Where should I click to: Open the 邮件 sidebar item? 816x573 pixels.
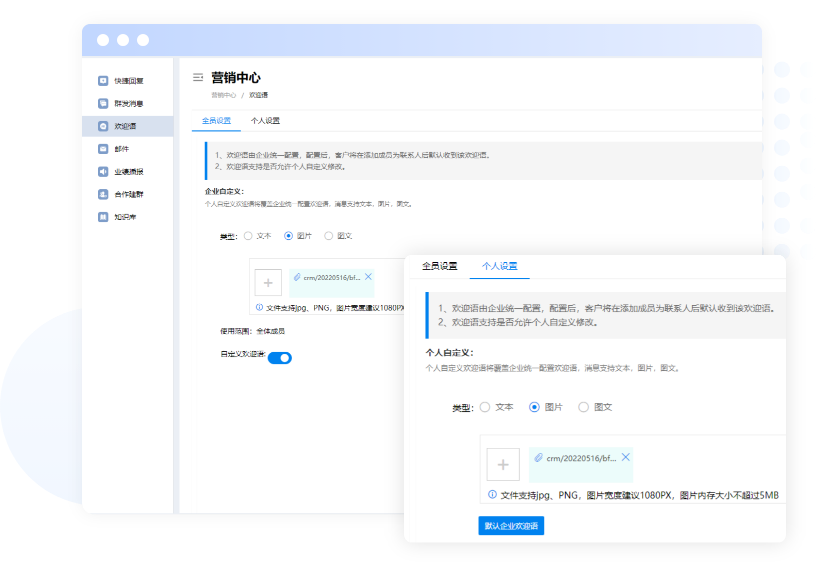click(x=121, y=149)
